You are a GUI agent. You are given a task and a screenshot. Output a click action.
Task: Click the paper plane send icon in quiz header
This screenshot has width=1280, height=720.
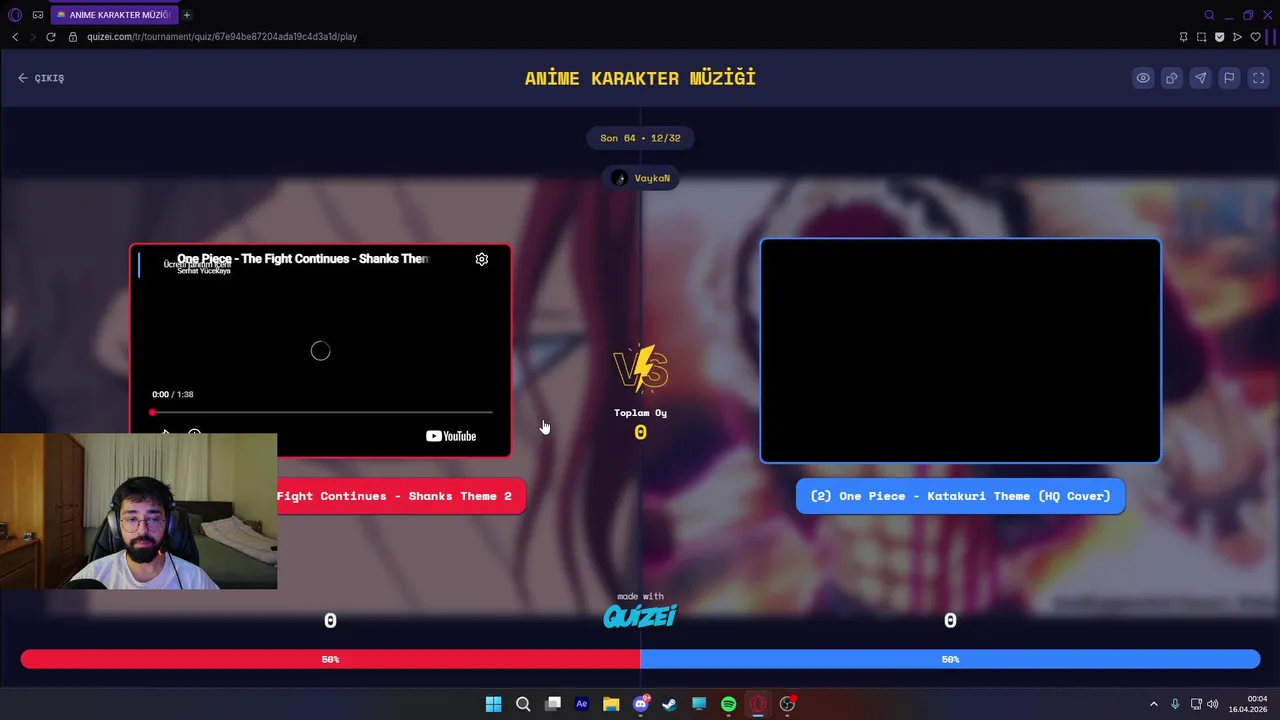[1201, 78]
